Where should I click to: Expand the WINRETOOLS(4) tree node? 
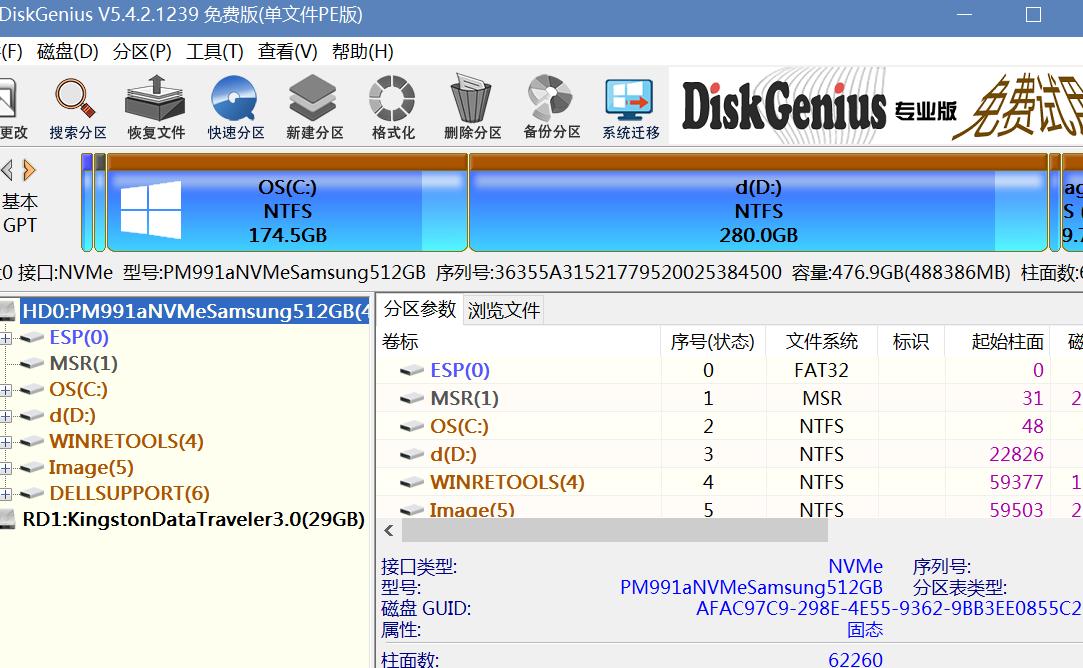pyautogui.click(x=6, y=442)
